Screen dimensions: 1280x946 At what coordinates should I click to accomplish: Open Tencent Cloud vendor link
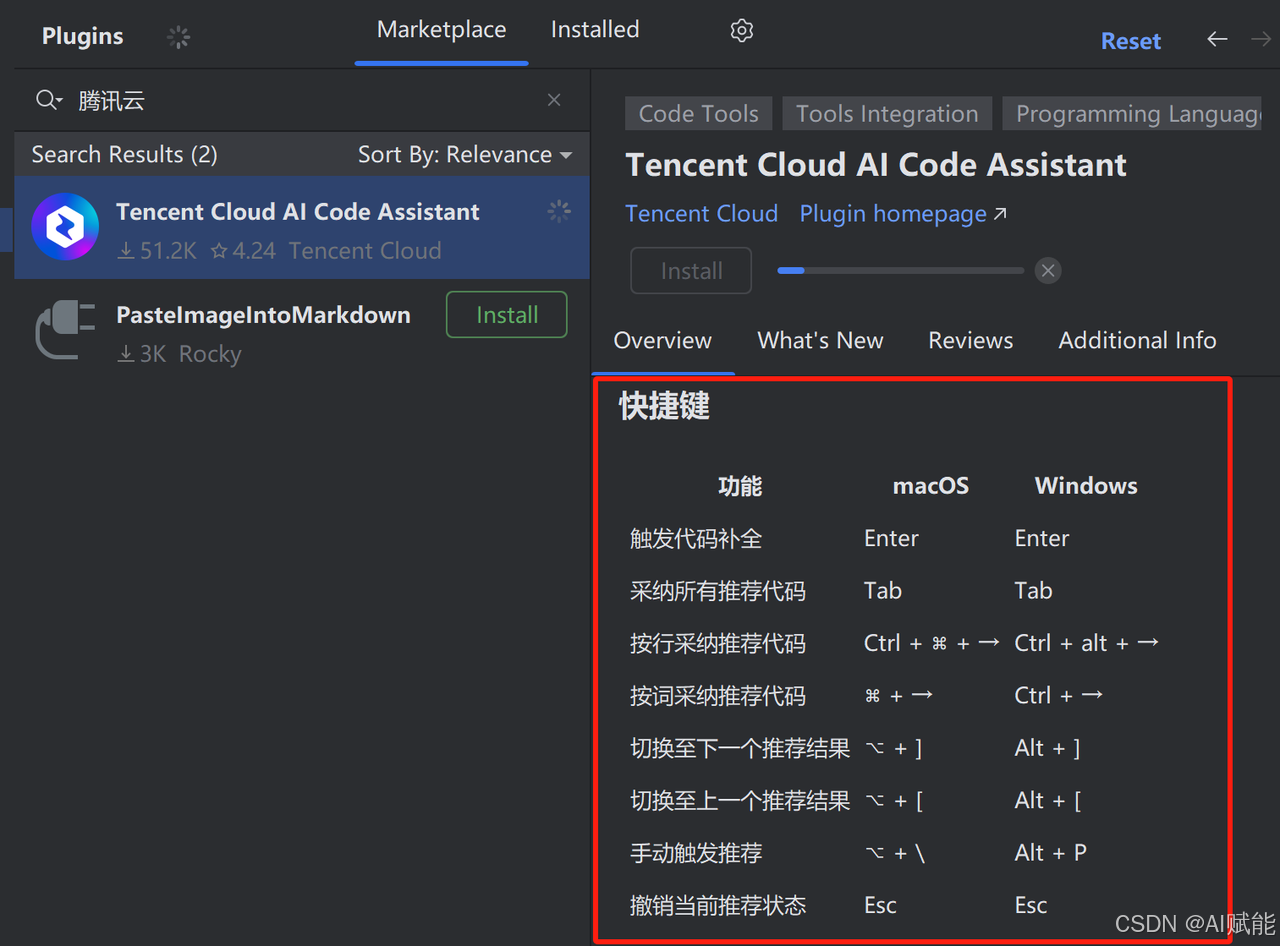coord(702,214)
